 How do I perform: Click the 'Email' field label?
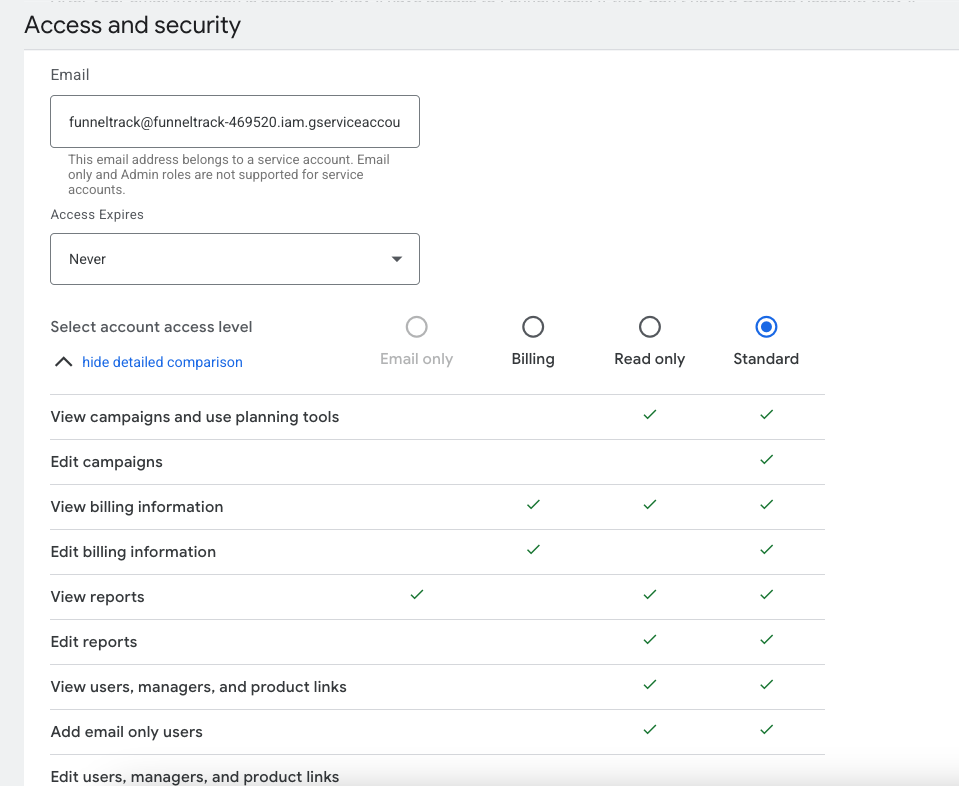pyautogui.click(x=70, y=75)
